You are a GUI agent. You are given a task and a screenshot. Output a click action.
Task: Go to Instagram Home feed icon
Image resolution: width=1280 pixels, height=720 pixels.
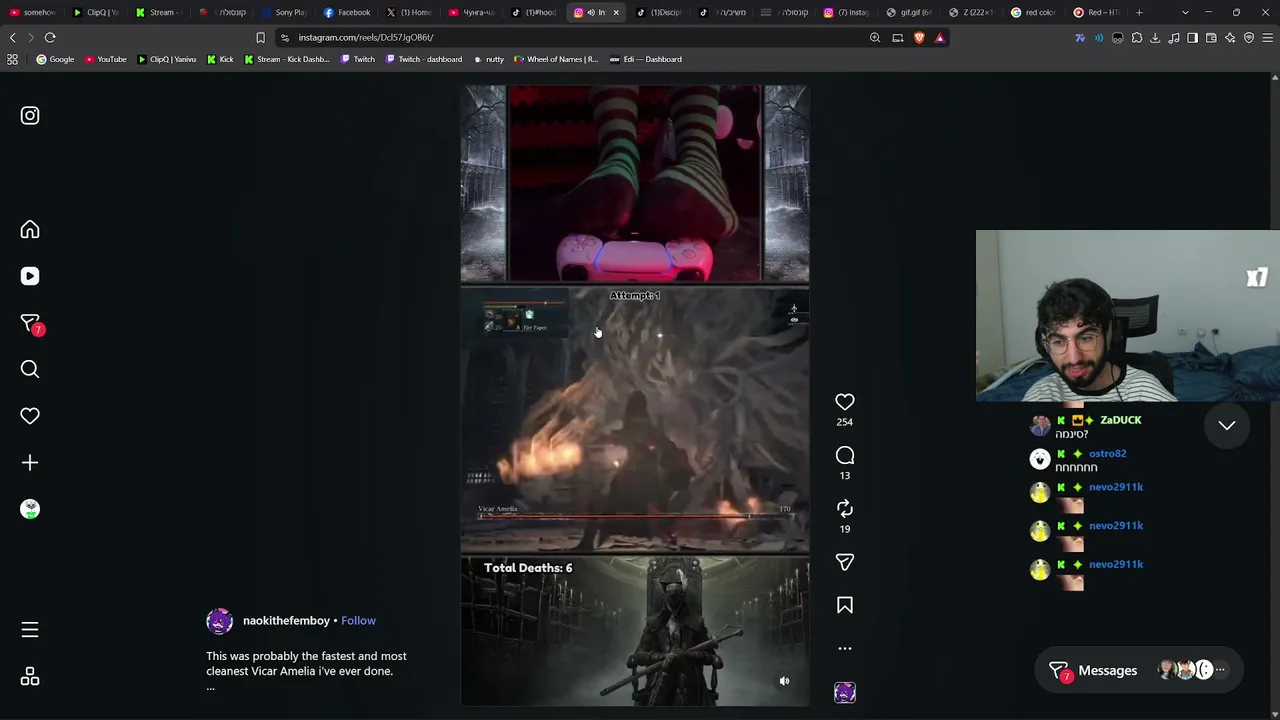coord(30,230)
